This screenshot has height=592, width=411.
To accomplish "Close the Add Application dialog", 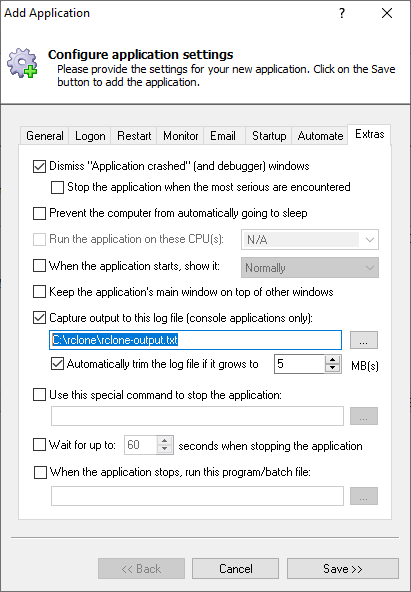I will click(x=387, y=13).
